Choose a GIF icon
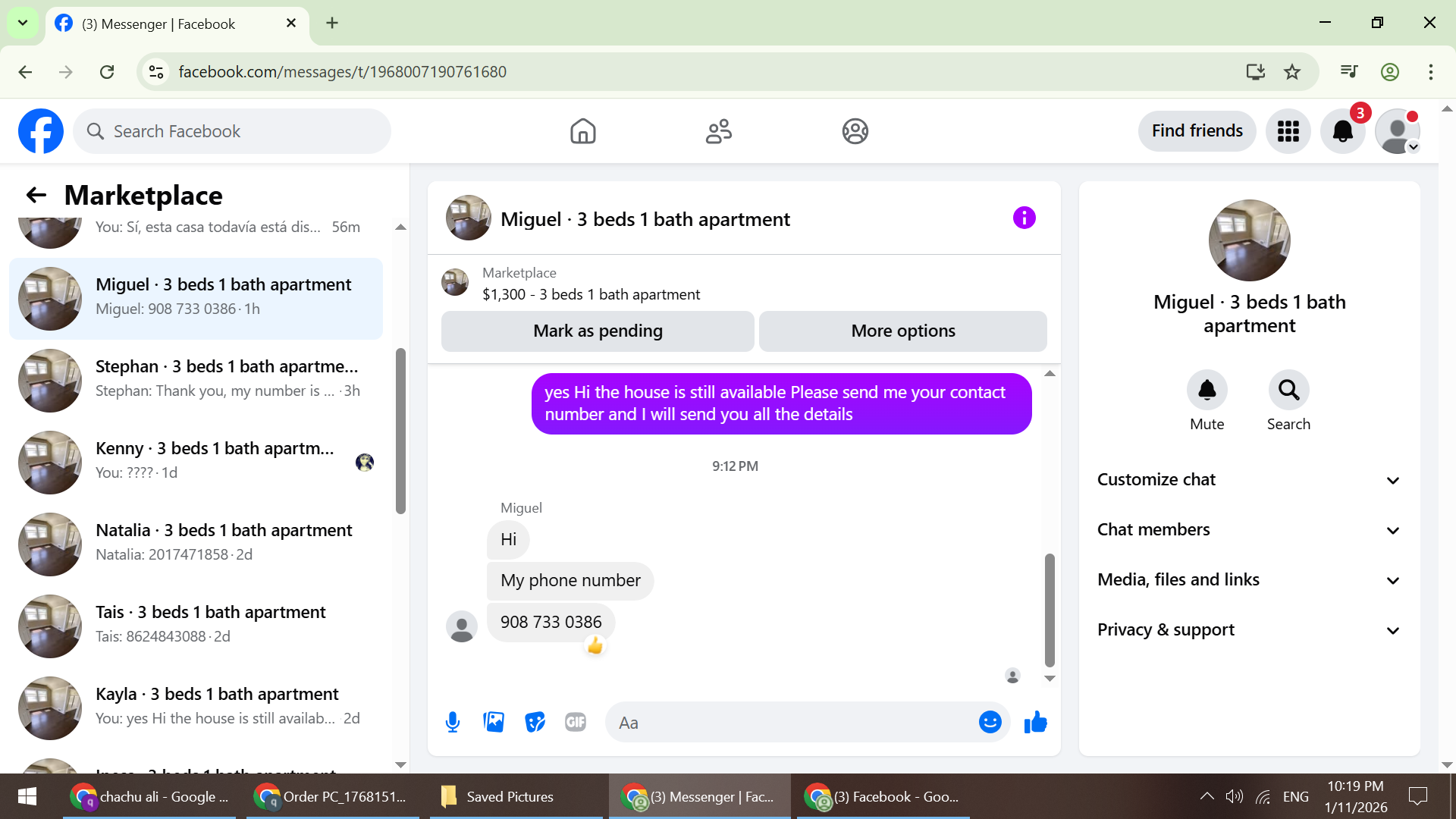 pos(576,722)
